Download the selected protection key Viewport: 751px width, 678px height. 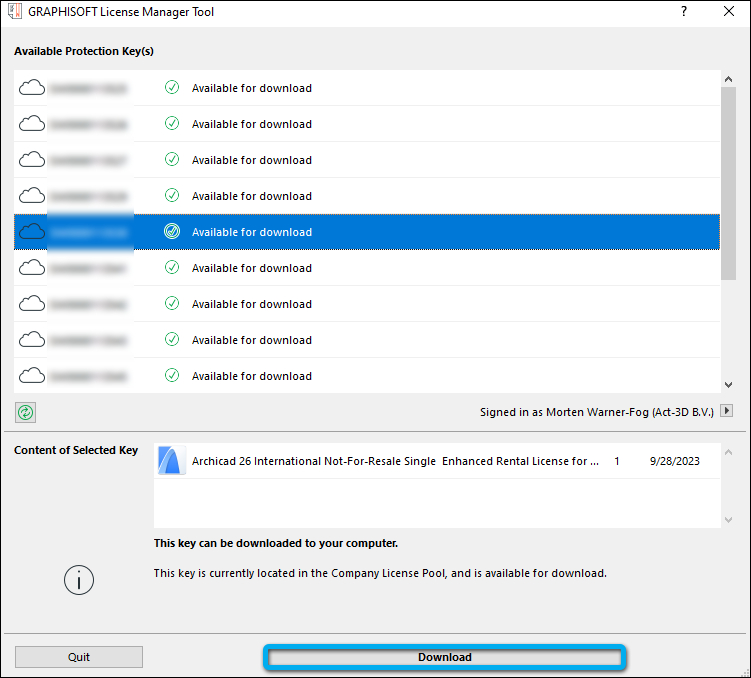[444, 657]
